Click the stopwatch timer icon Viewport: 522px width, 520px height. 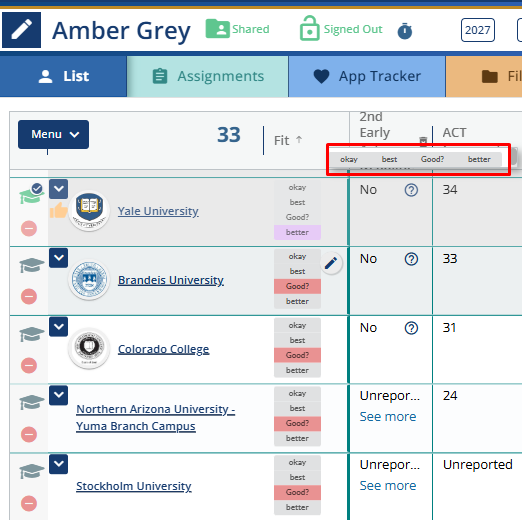coord(405,31)
